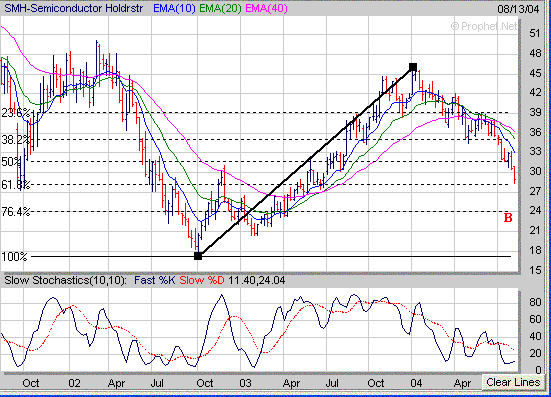Click the 100% baseline label

coord(14,256)
